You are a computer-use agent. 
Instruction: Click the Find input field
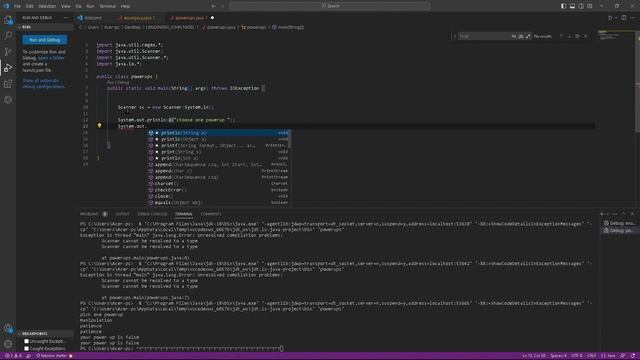(484, 36)
